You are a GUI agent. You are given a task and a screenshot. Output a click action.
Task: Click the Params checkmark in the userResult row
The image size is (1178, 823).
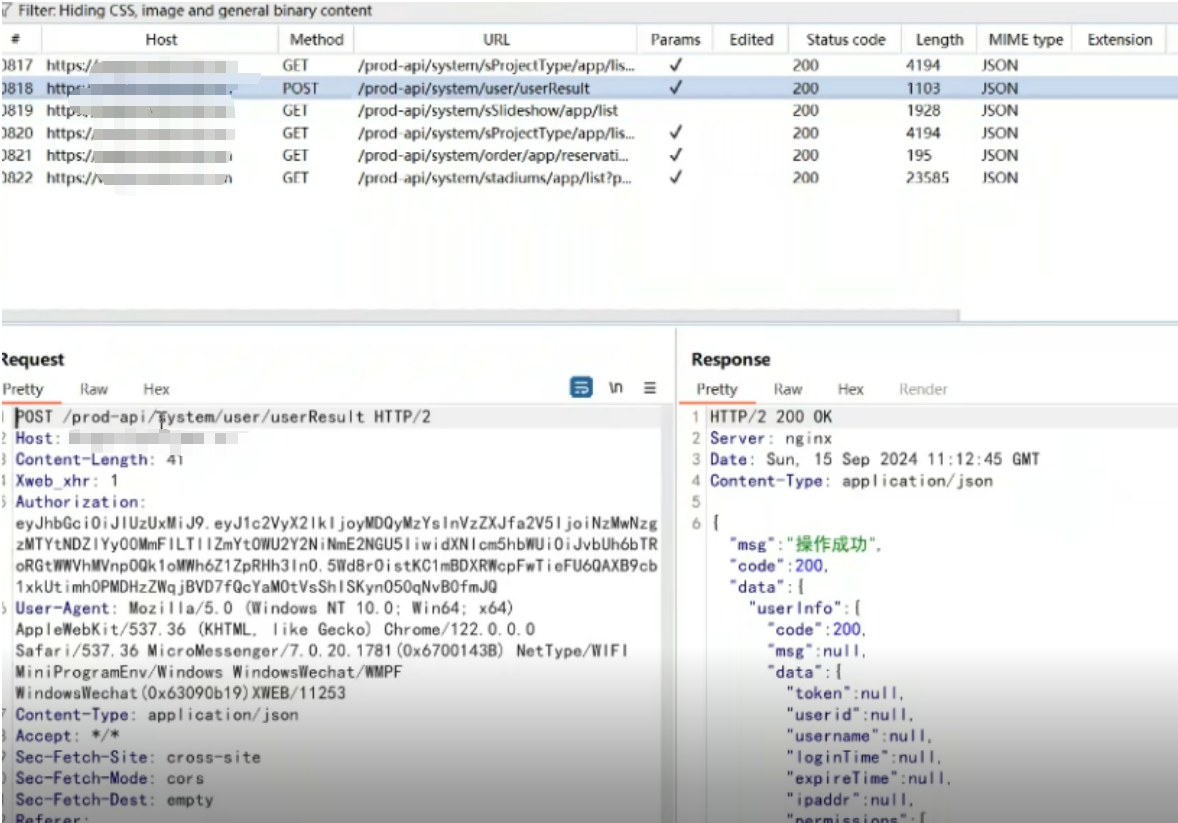click(675, 88)
